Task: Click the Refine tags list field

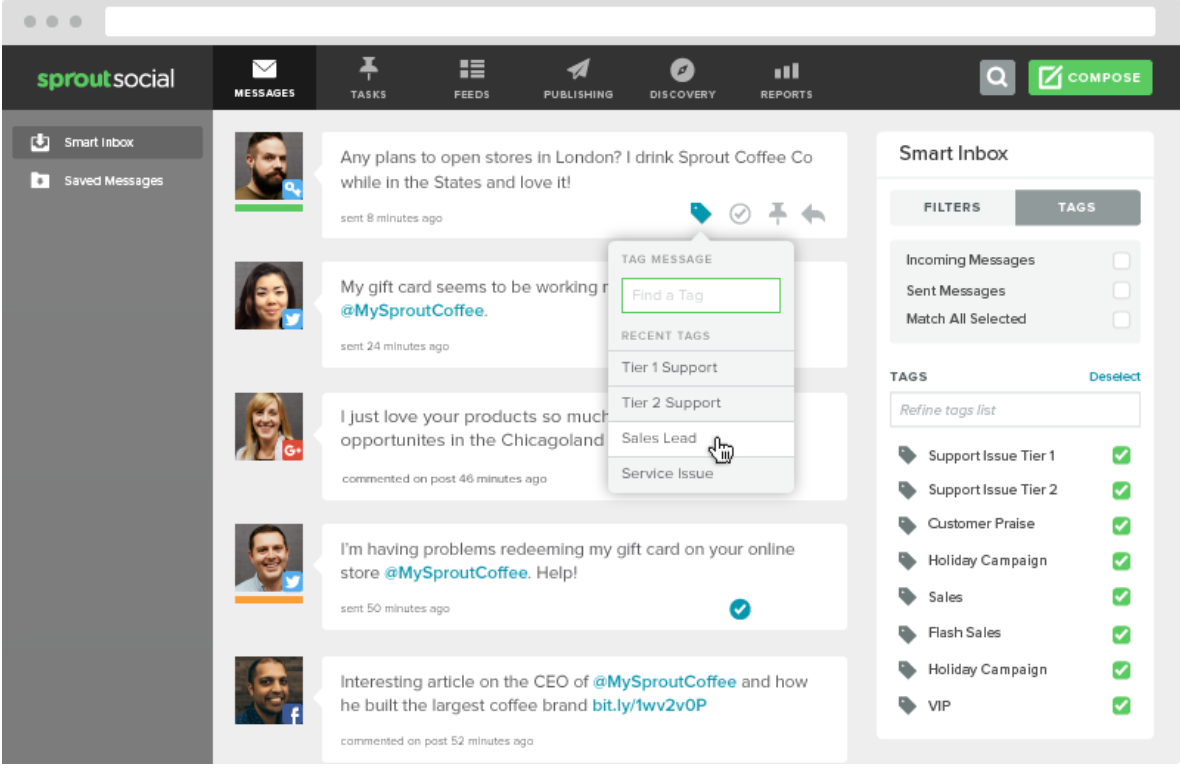Action: 1014,410
